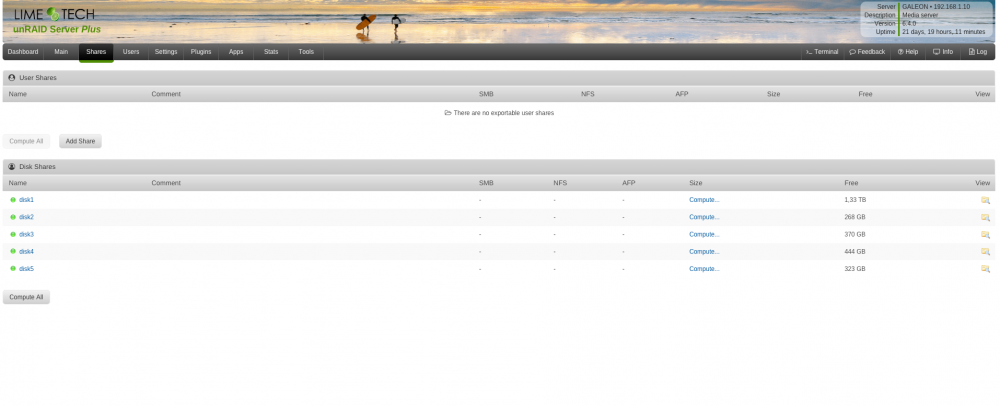Click the 370 GB free value
Image resolution: width=1000 pixels, height=406 pixels.
[x=855, y=234]
